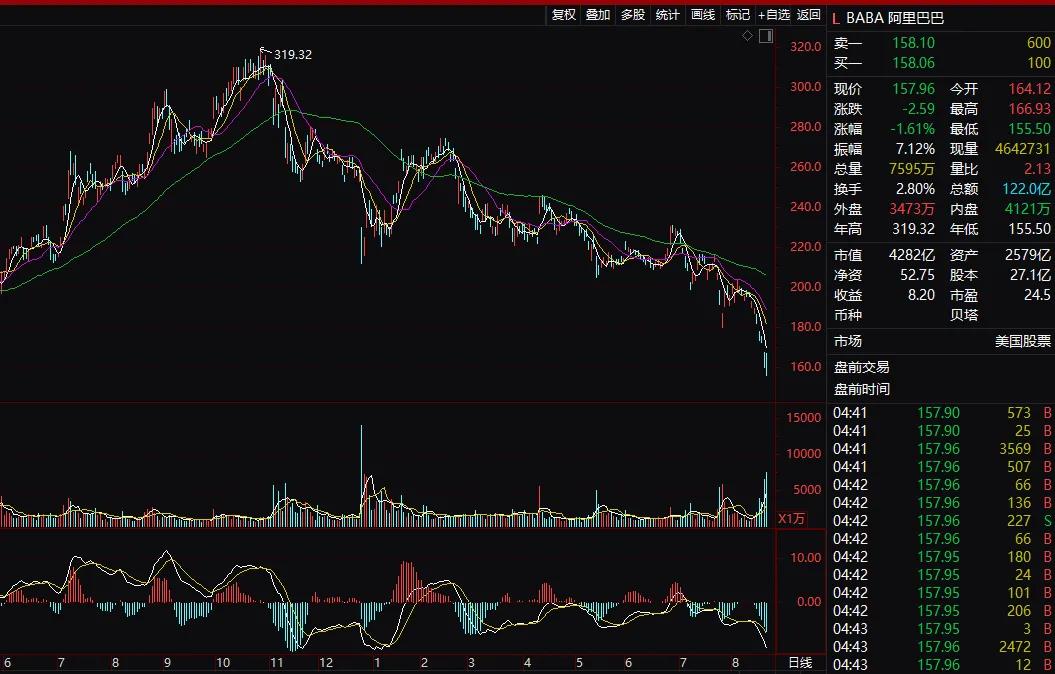Toggle the side panel layout icon
This screenshot has width=1055, height=674.
[766, 36]
